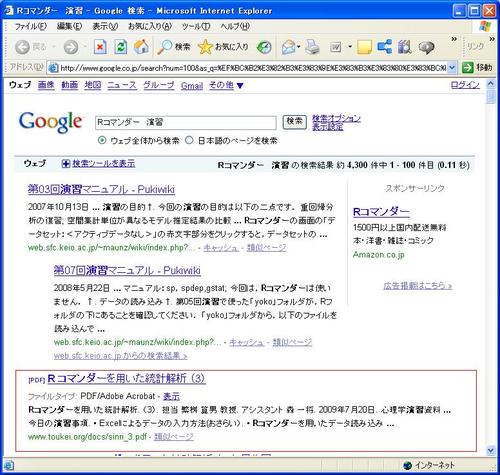The height and width of the screenshot is (475, 500).
Task: Open the 画像 images link
Action: point(46,85)
